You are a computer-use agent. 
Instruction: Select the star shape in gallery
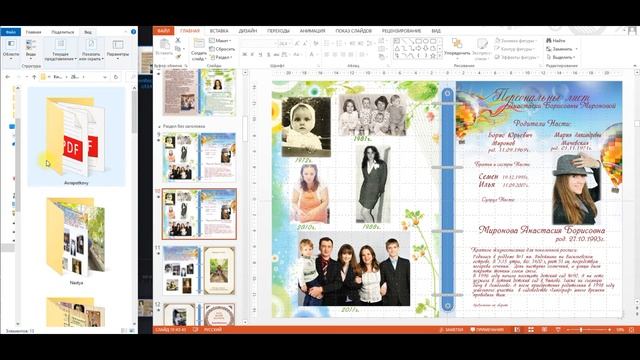[x=433, y=56]
